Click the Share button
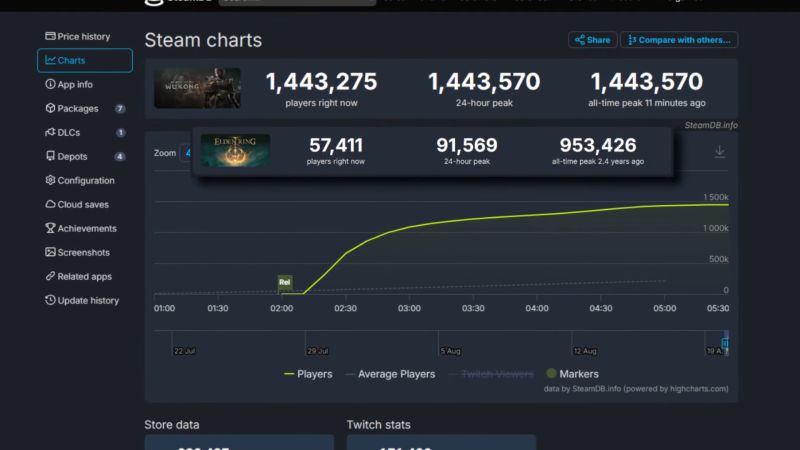800x450 pixels. coord(592,40)
